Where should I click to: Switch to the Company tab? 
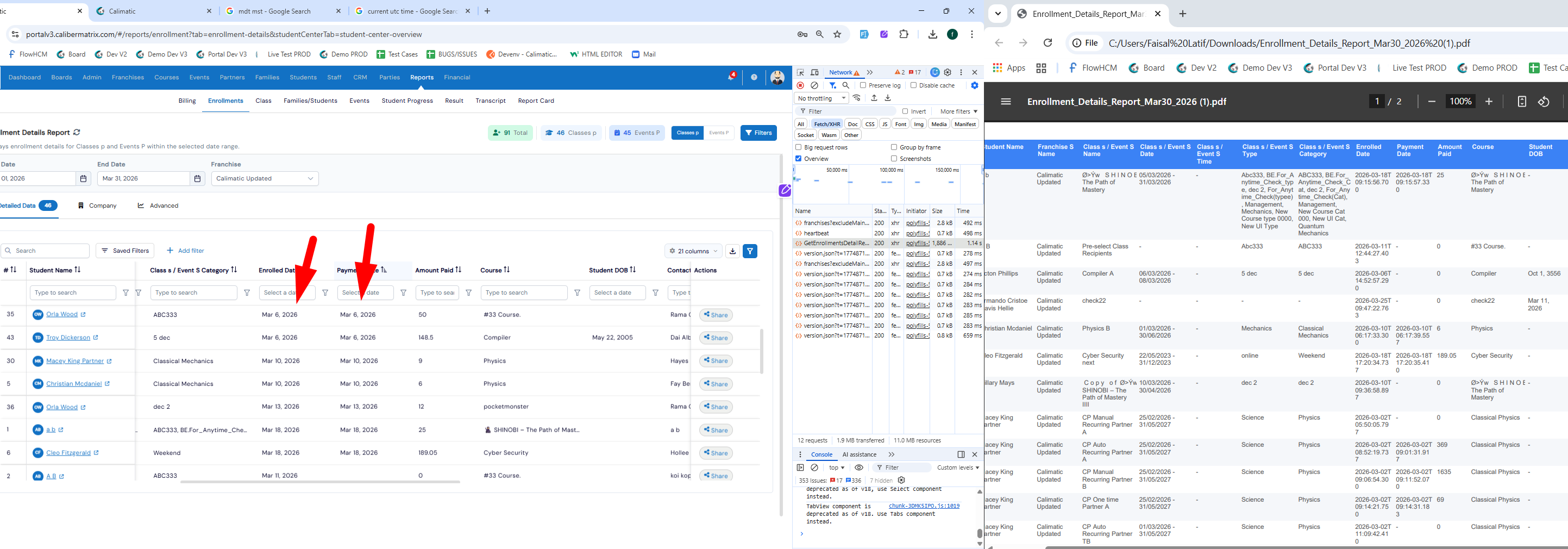[x=97, y=205]
